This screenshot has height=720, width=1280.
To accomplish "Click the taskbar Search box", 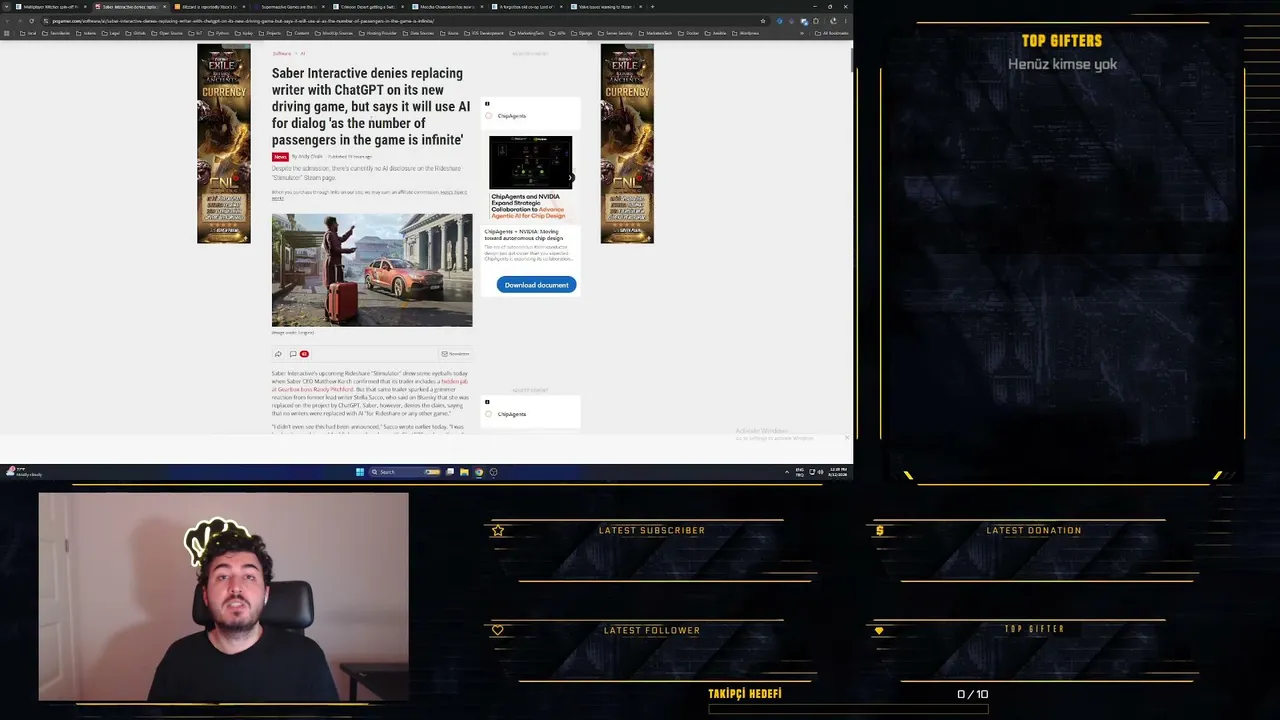I will click(x=405, y=472).
